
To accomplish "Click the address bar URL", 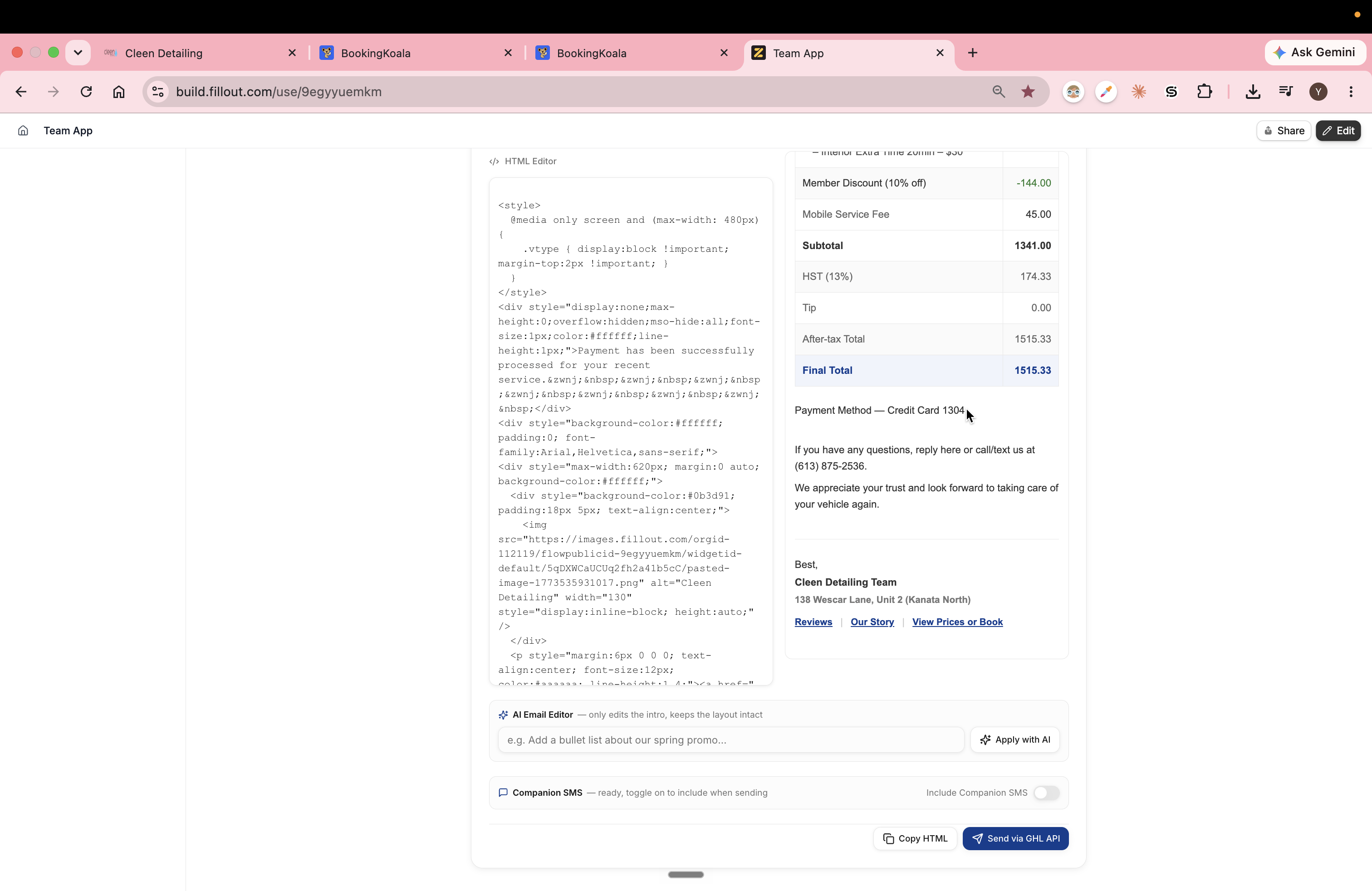I will click(279, 92).
